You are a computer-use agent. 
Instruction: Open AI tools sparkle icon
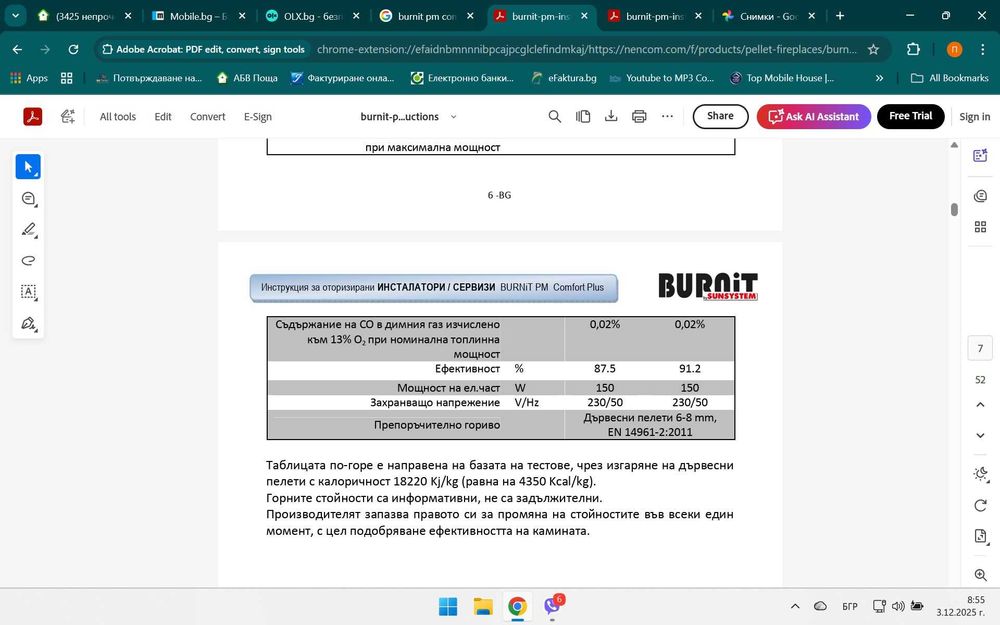coord(68,117)
